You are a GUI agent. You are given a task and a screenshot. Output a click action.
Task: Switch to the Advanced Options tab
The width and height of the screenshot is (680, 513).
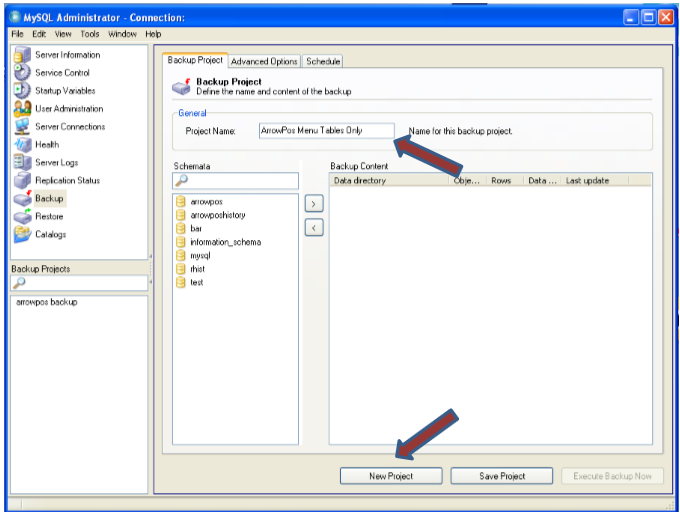[x=264, y=61]
